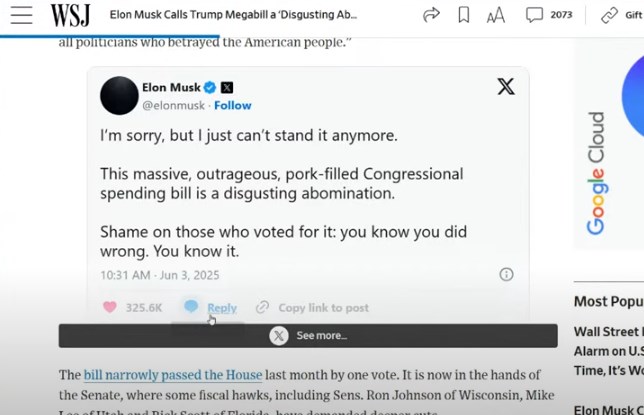Expand the See more bar
The height and width of the screenshot is (415, 644).
point(308,336)
